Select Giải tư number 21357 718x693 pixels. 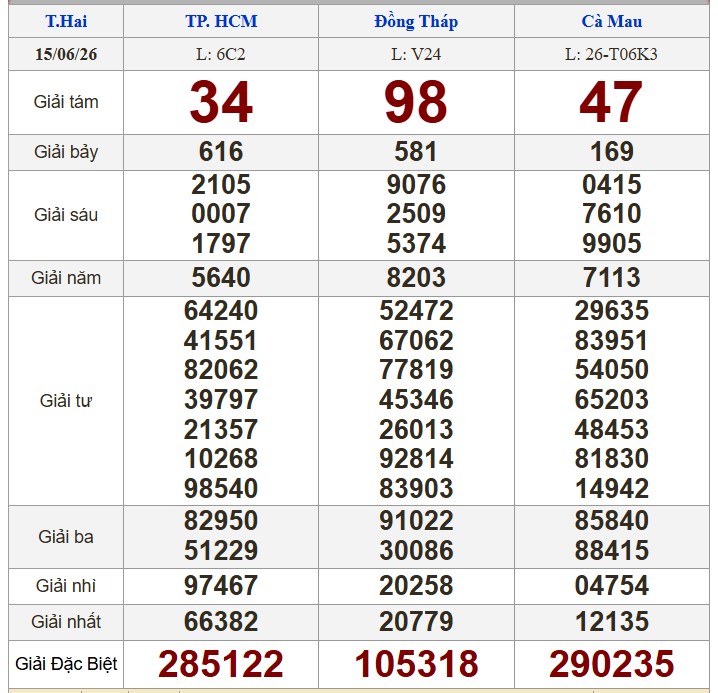click(x=221, y=430)
